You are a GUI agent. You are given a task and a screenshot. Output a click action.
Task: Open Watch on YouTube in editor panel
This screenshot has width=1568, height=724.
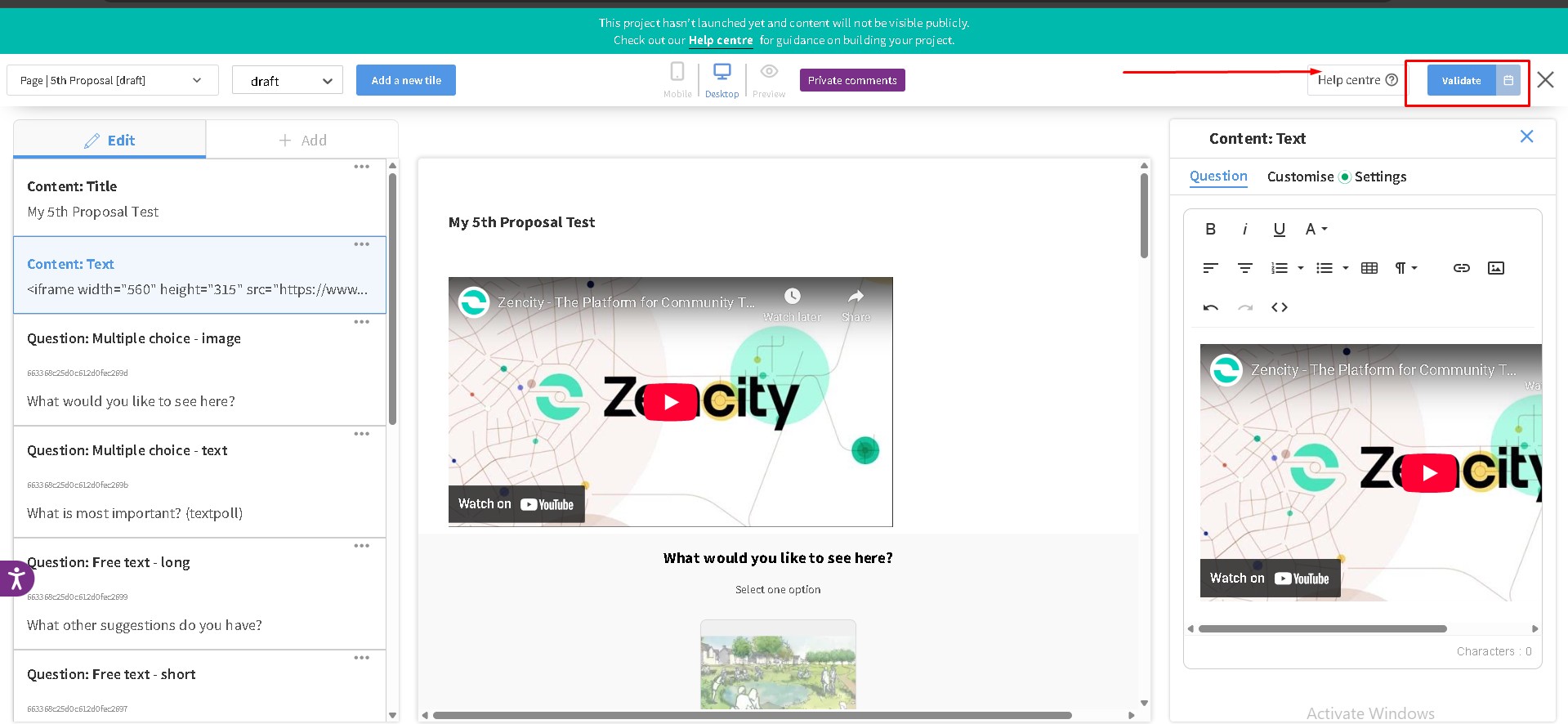coord(1270,579)
